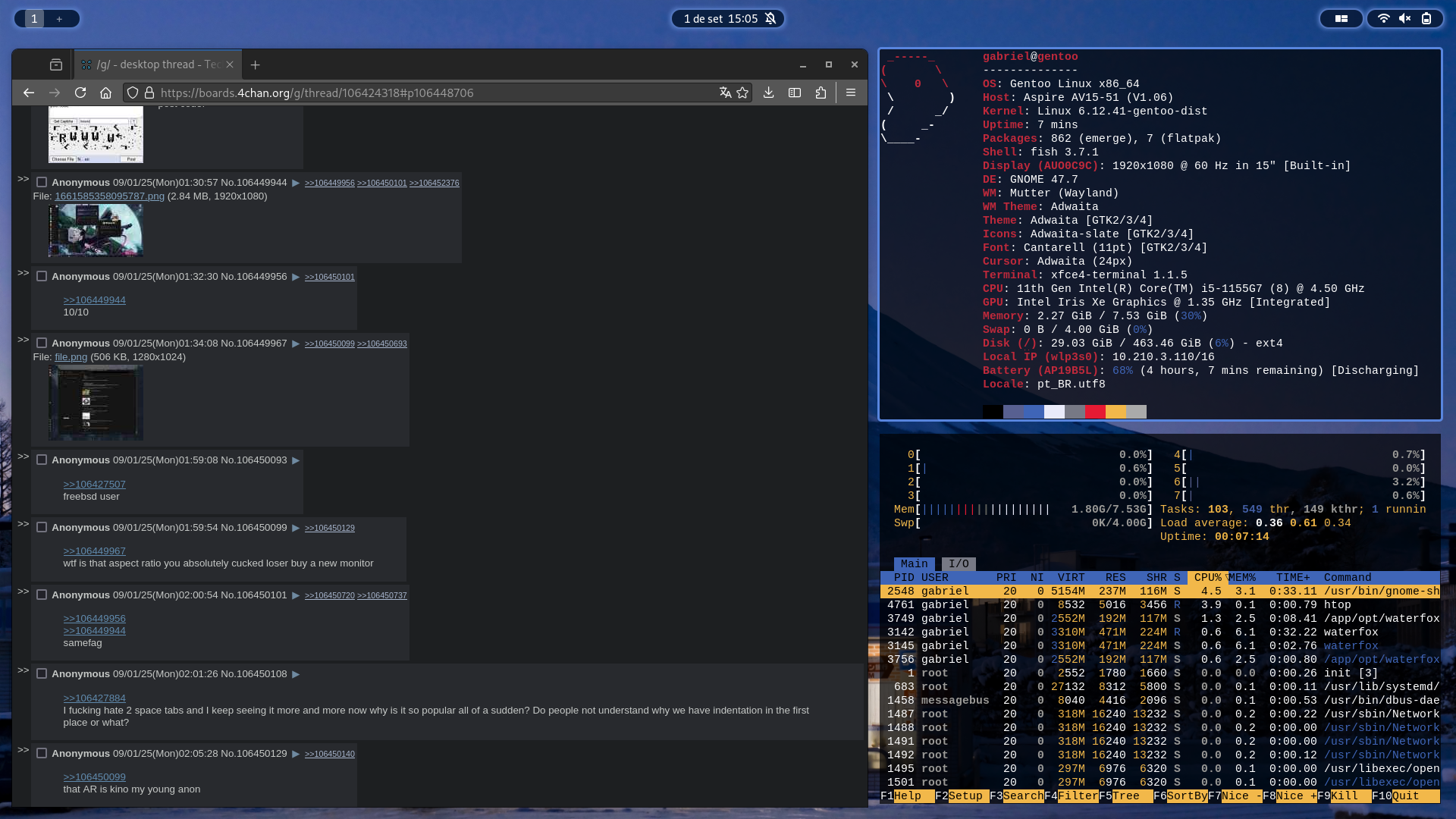Translate this page icon in URL bar

pyautogui.click(x=725, y=93)
